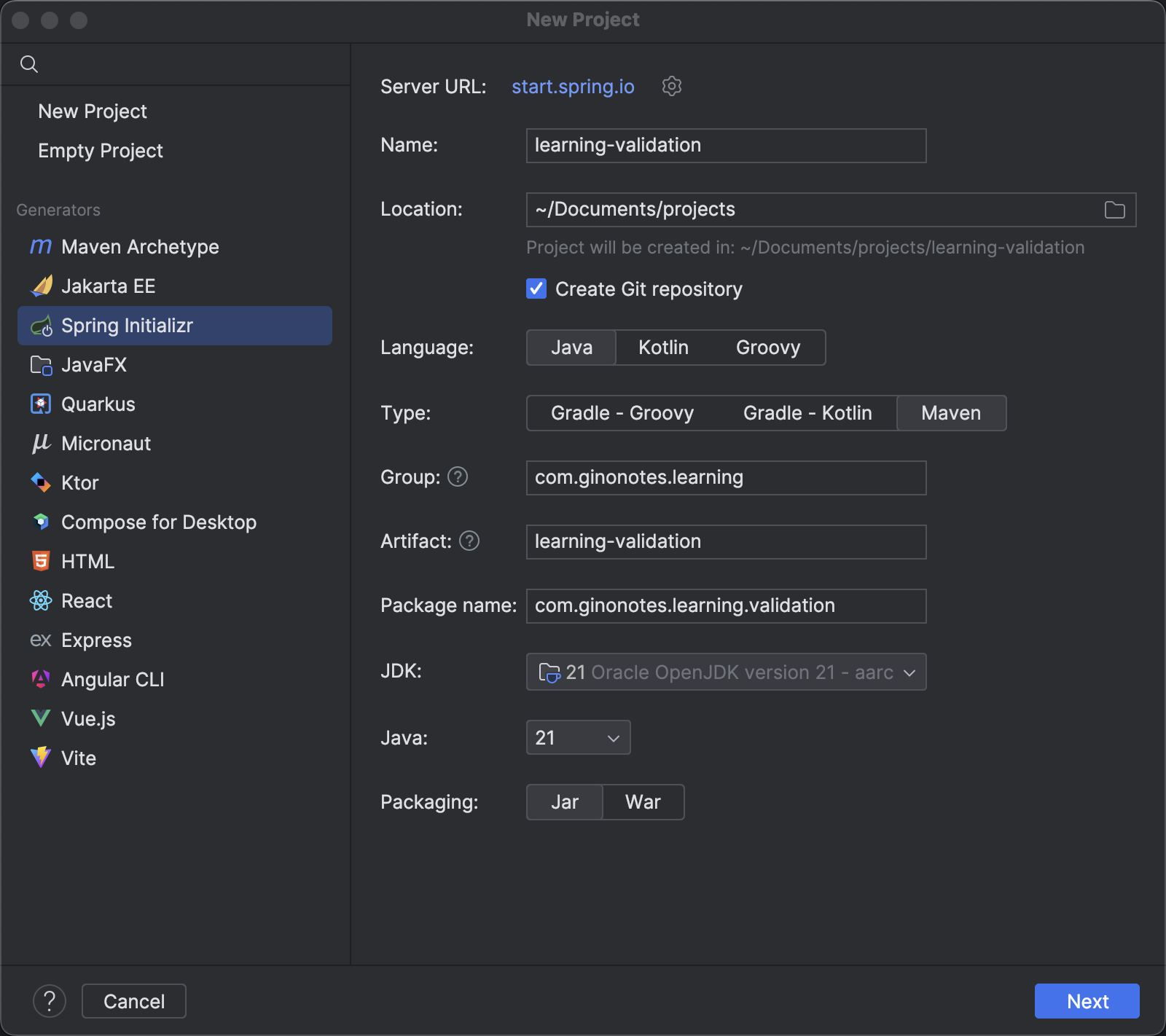Browse location with folder icon
This screenshot has height=1036, width=1166.
click(x=1115, y=210)
